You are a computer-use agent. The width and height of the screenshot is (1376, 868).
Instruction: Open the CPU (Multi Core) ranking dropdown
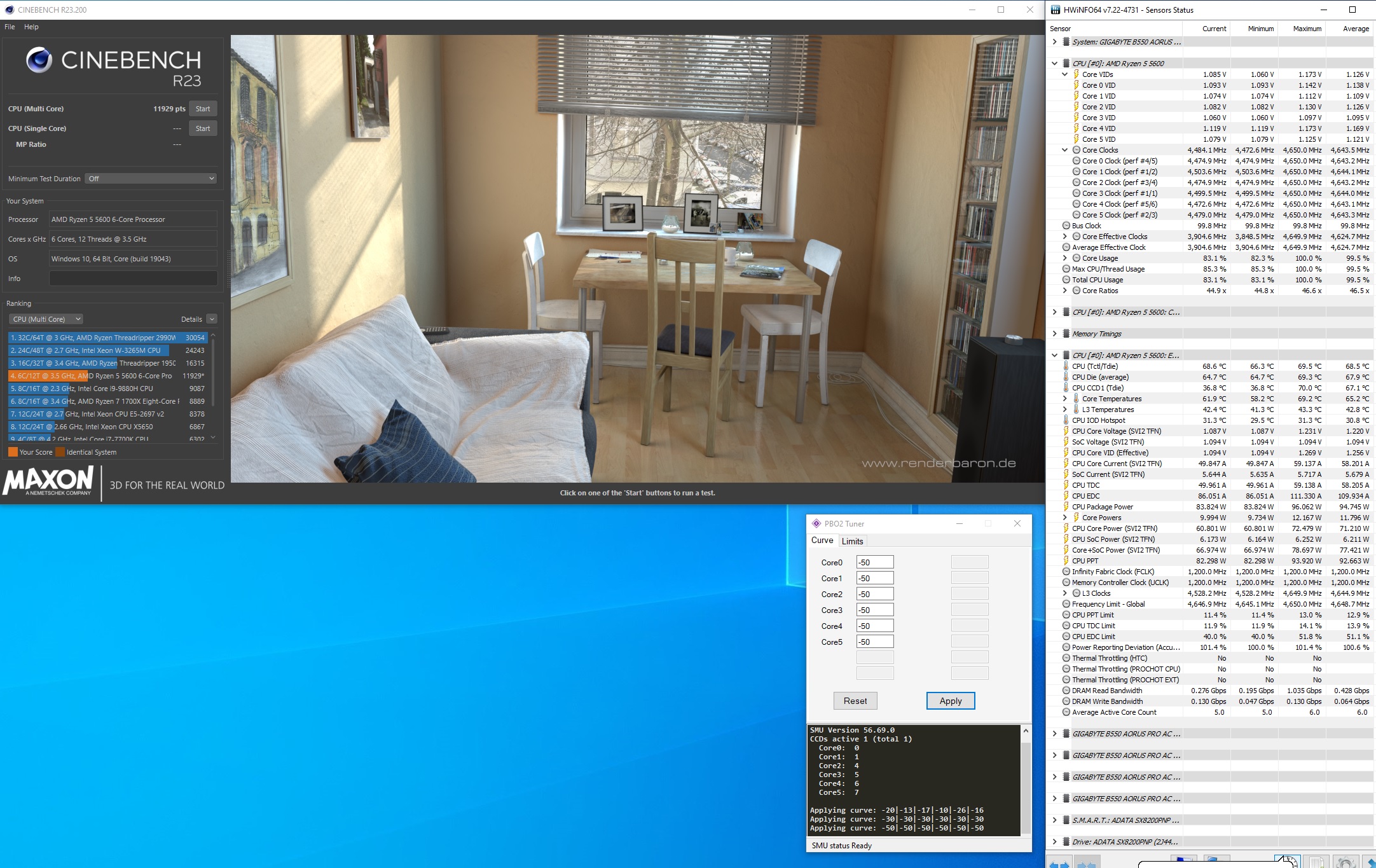click(46, 319)
